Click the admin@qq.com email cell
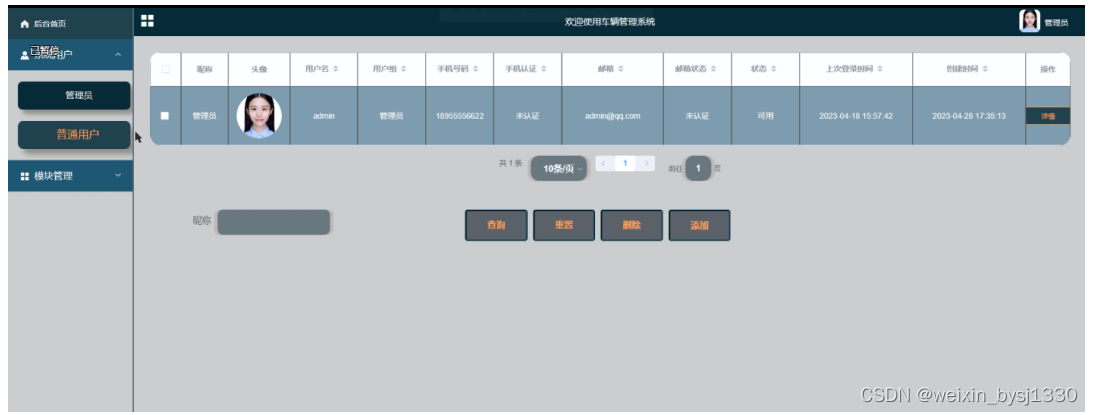This screenshot has width=1093, height=415. tap(613, 116)
